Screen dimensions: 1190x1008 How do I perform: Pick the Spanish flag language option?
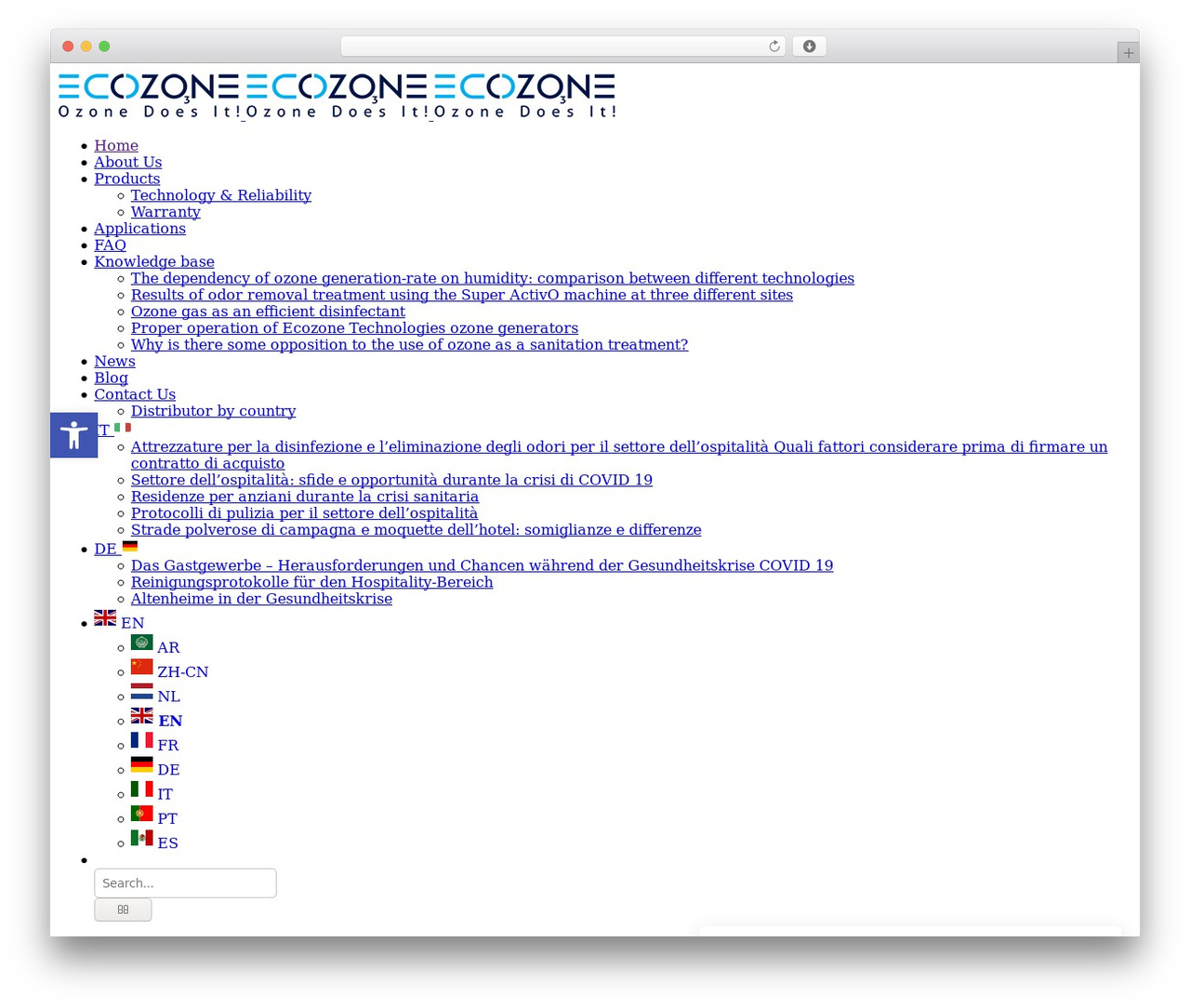pyautogui.click(x=154, y=842)
